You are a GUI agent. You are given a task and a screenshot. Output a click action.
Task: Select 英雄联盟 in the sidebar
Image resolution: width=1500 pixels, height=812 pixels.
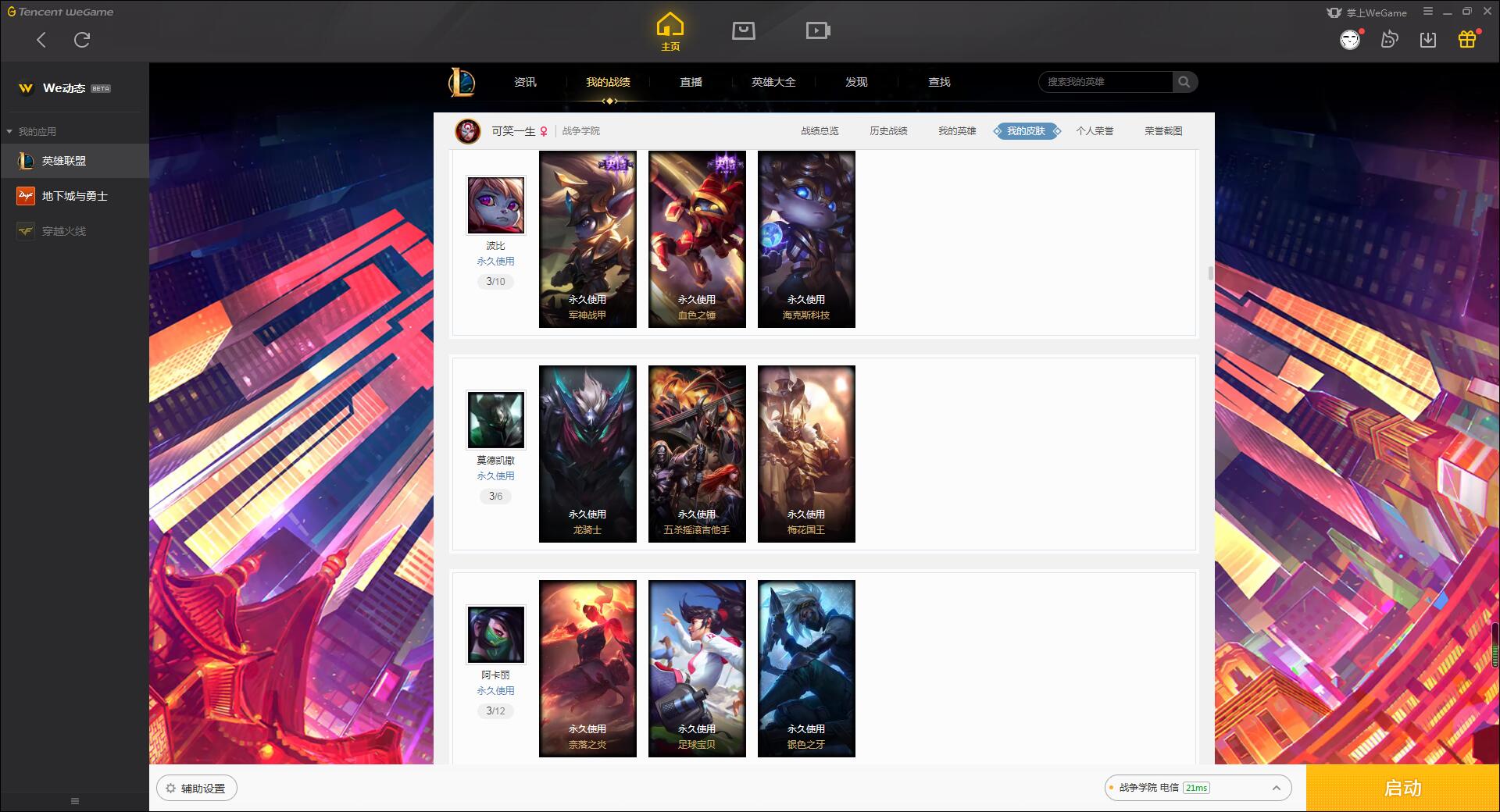click(x=74, y=161)
